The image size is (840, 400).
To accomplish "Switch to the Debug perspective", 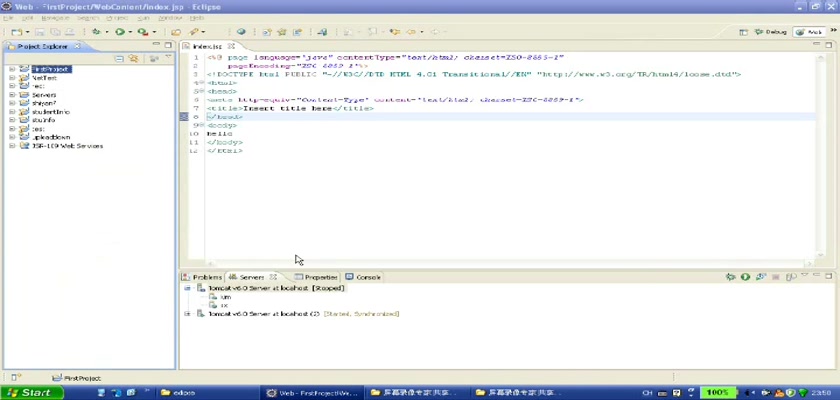I will 773,32.
